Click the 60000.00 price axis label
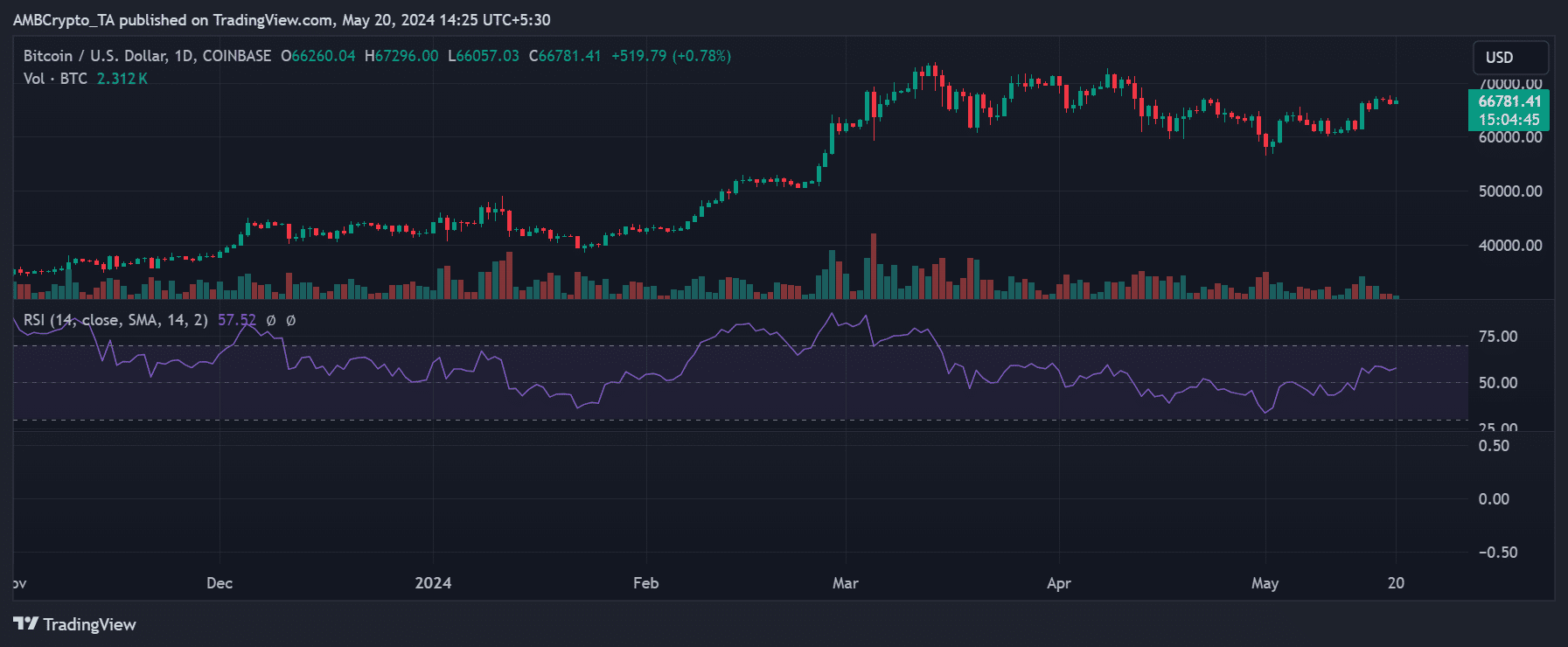Viewport: 1568px width, 647px height. (1510, 137)
